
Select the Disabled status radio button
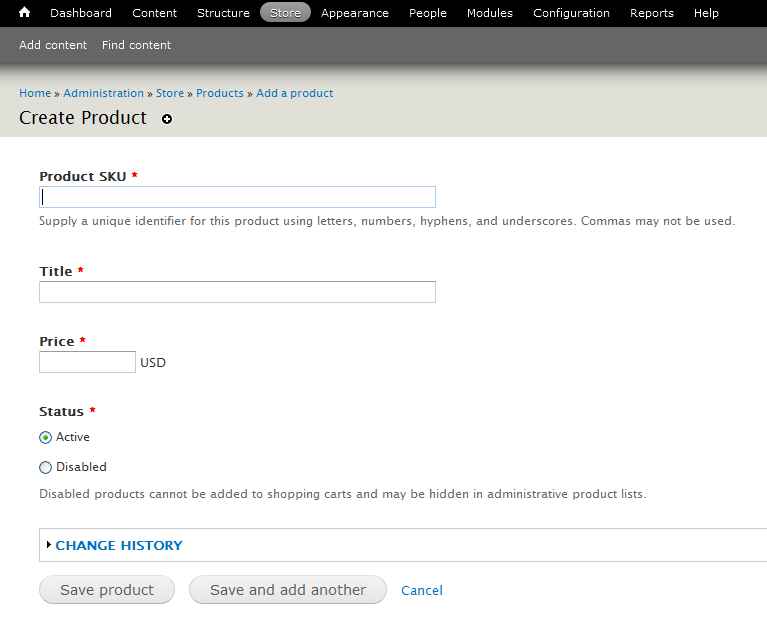point(45,467)
